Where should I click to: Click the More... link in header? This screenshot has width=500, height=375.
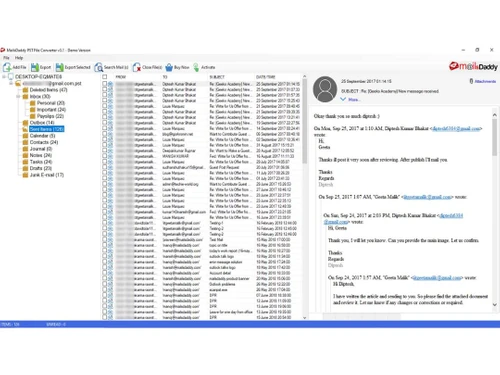(354, 99)
